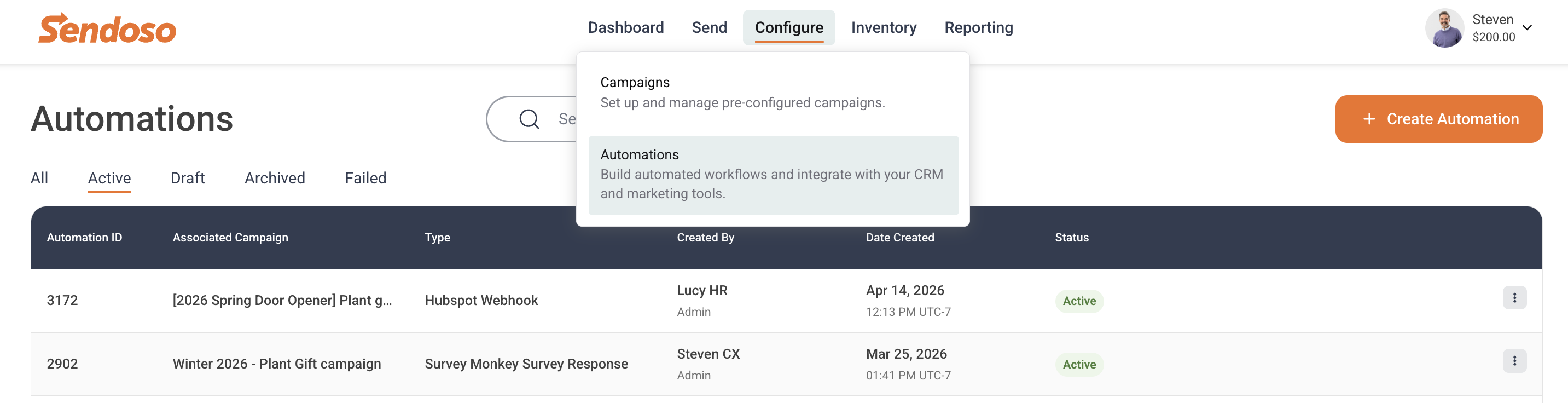Click into the automations search field
The image size is (1568, 403).
coord(531,119)
